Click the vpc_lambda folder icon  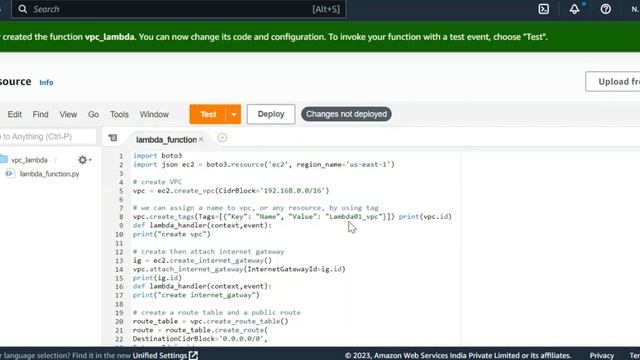tap(4, 159)
